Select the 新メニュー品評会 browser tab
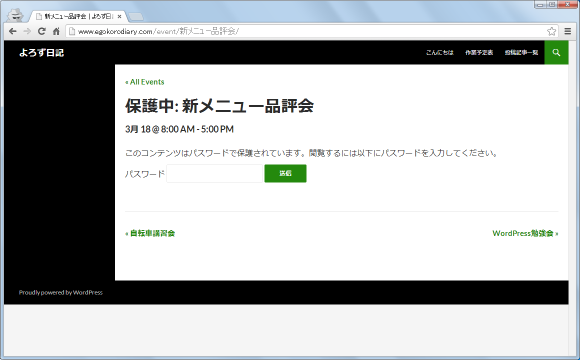This screenshot has width=580, height=360. 77,17
